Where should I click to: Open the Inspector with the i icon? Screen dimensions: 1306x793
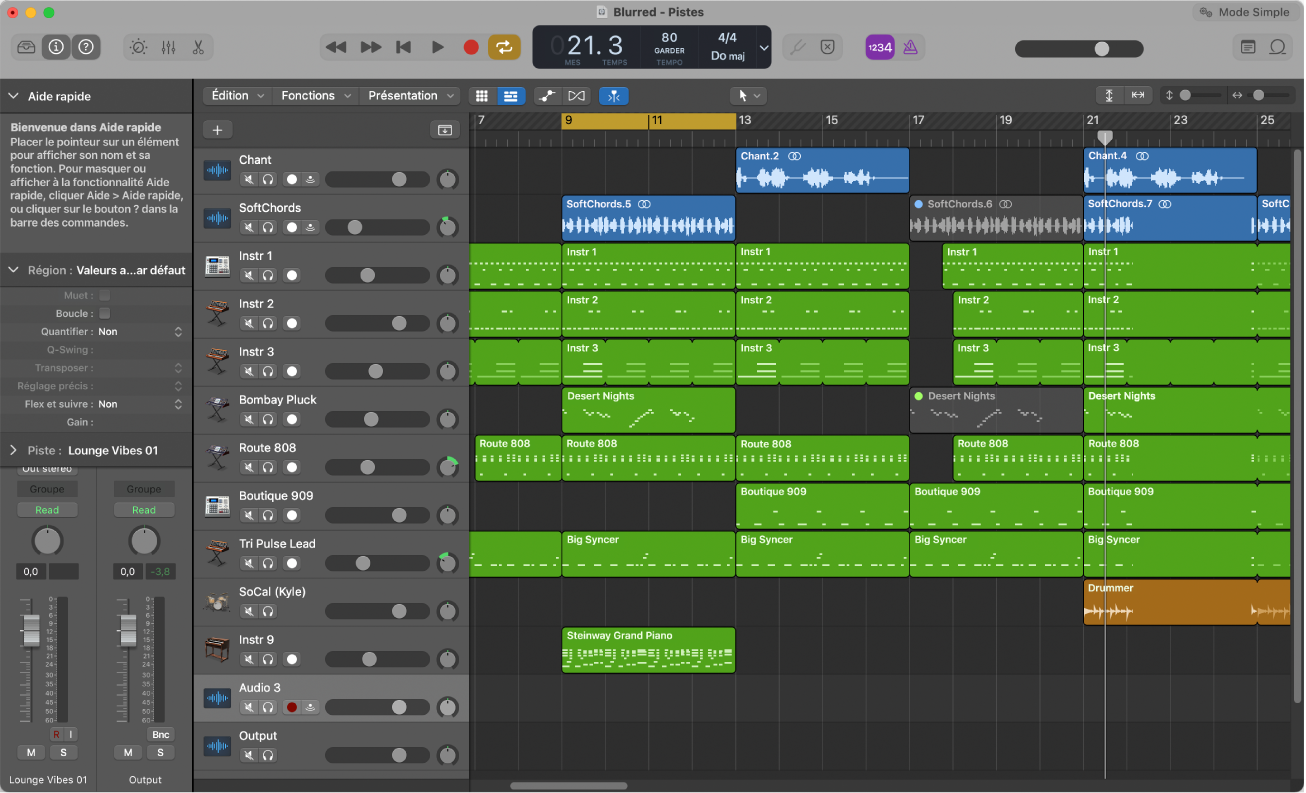56,47
